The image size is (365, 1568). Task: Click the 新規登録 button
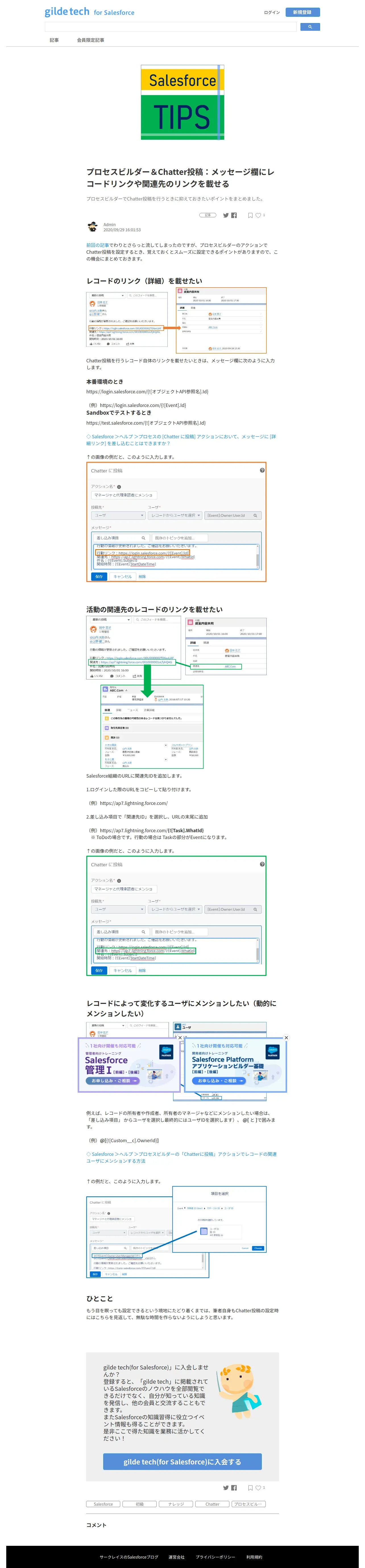point(302,12)
